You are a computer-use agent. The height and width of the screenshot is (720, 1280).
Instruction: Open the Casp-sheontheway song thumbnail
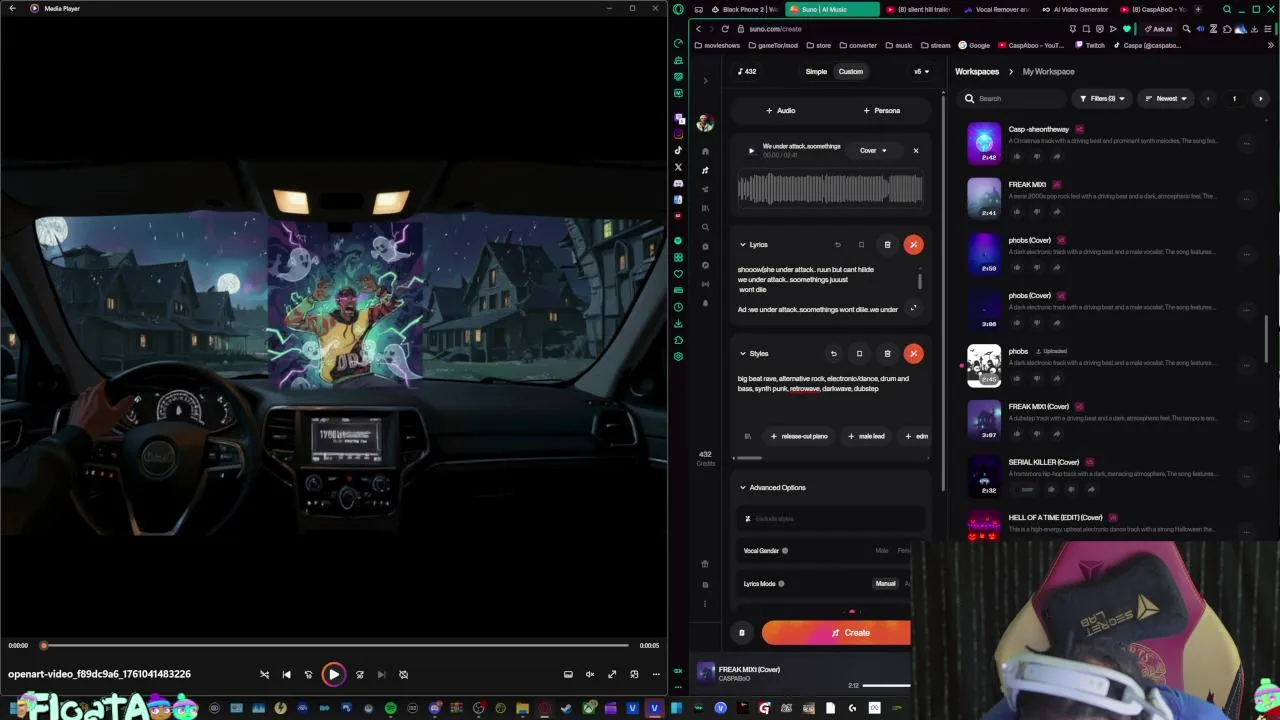[x=984, y=143]
